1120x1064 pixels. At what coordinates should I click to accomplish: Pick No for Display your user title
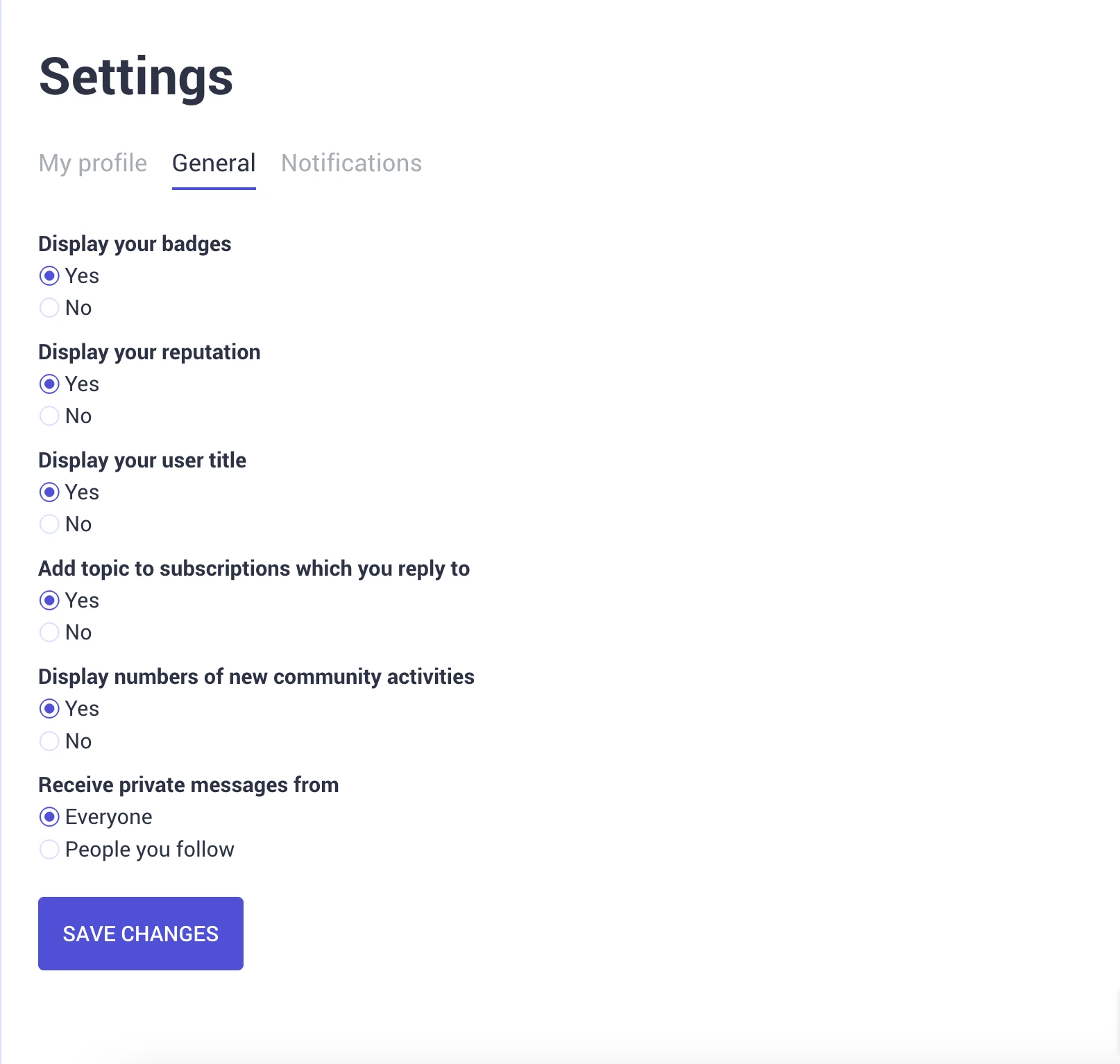click(x=49, y=524)
